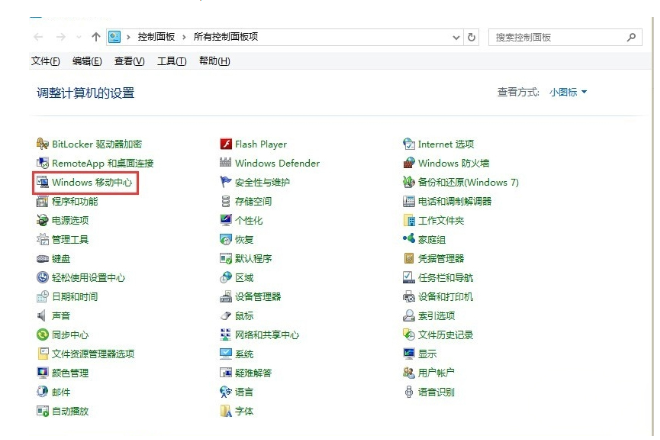This screenshot has height=440, width=660.
Task: Open the 恢复 recovery icon
Action: 226,240
